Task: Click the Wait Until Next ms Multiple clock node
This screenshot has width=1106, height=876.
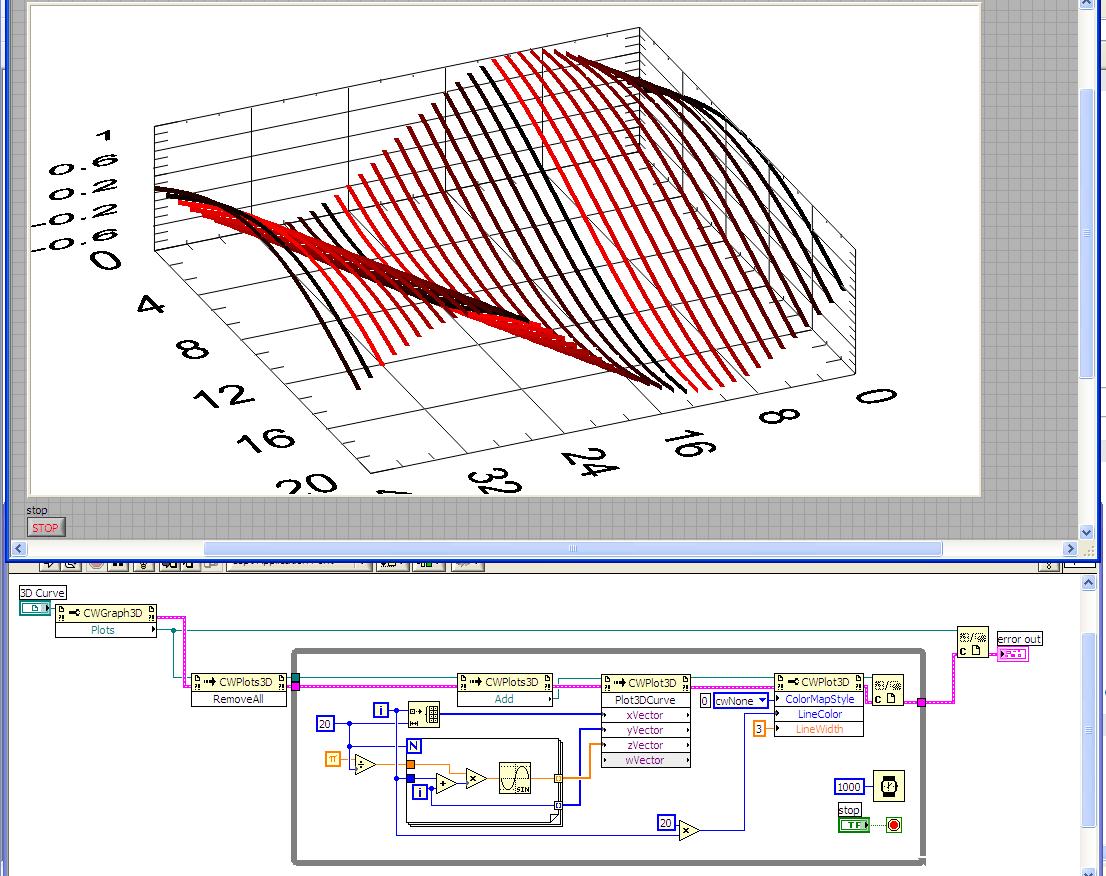Action: 887,786
